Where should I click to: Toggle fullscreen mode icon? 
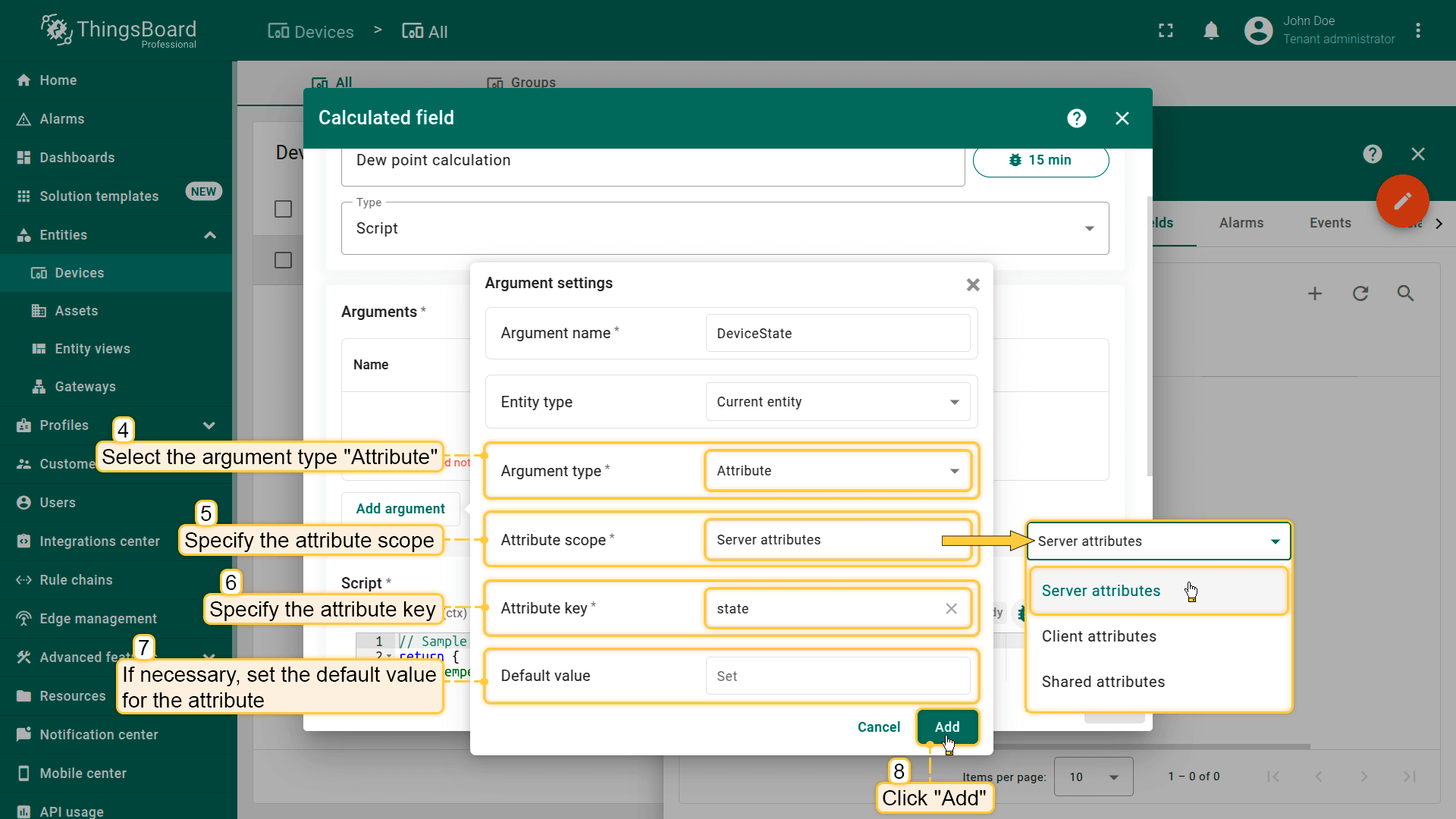point(1166,31)
